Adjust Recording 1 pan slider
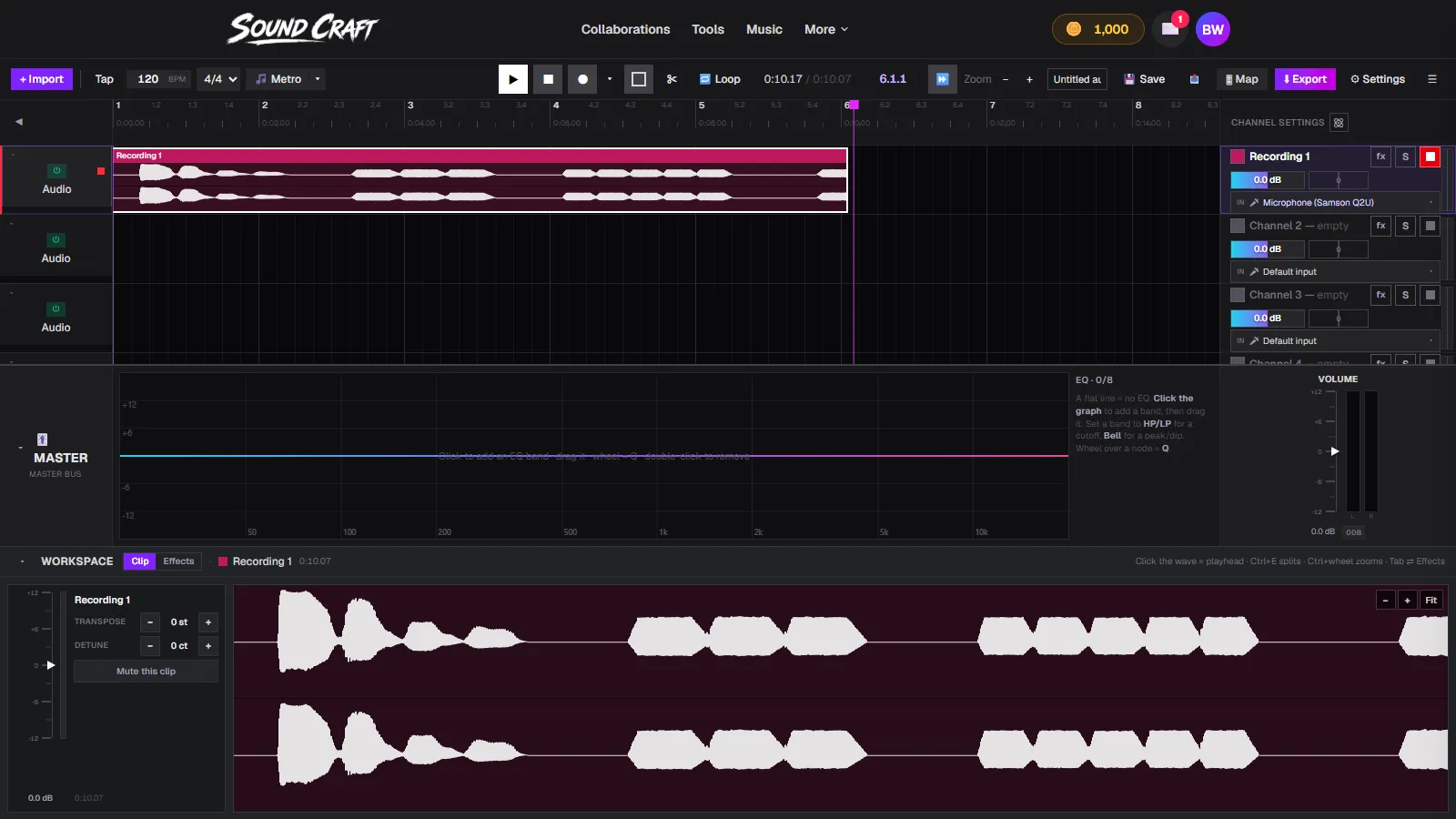The image size is (1456, 819). click(1338, 180)
